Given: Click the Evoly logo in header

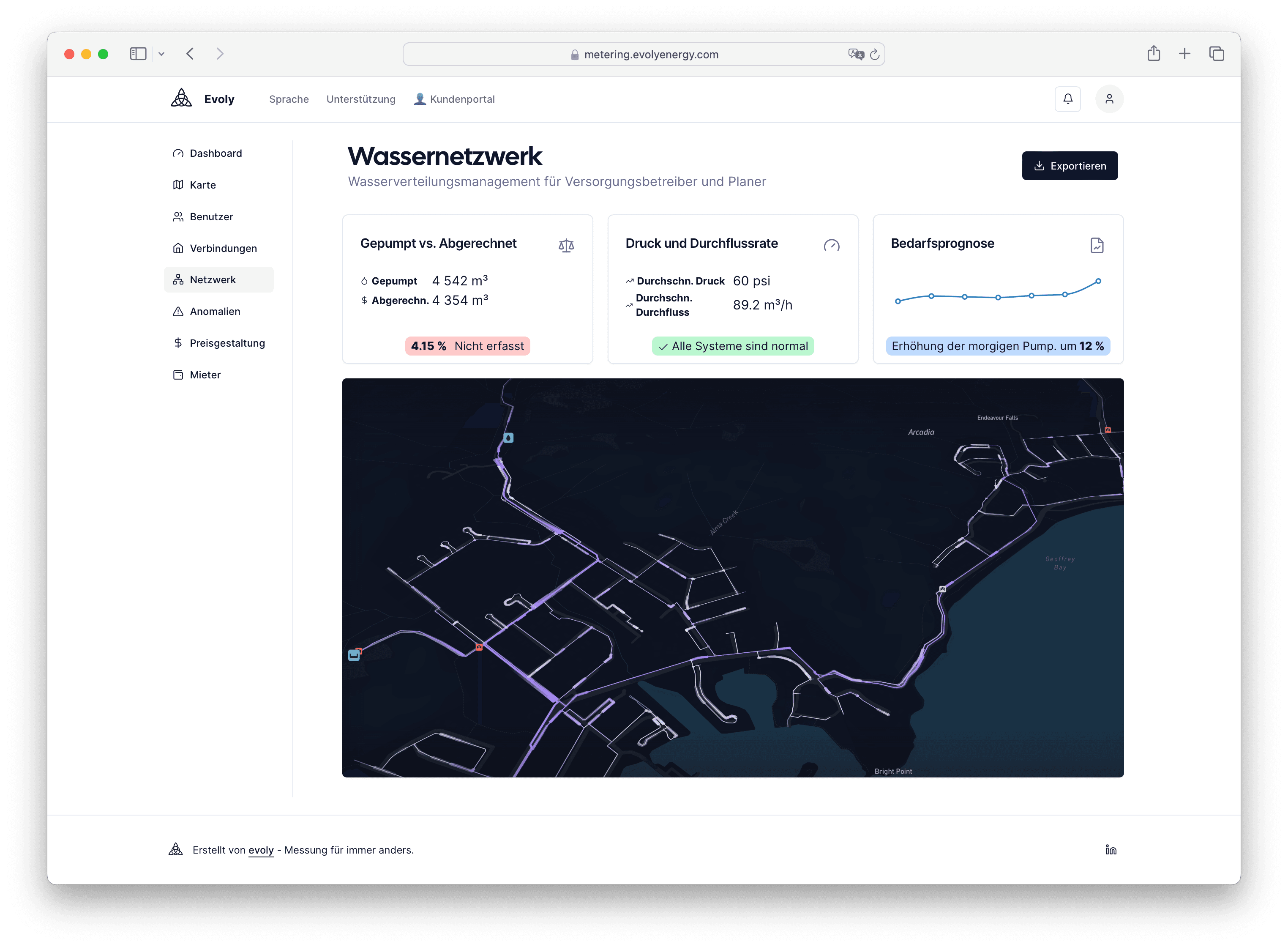Looking at the screenshot, I should point(203,99).
